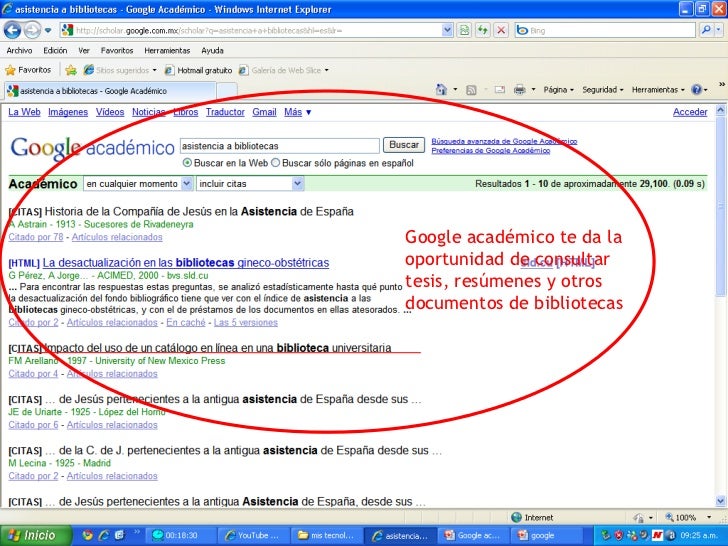Viewport: 728px width, 546px height.
Task: Click the Compatibility View icon
Action: pos(464,31)
